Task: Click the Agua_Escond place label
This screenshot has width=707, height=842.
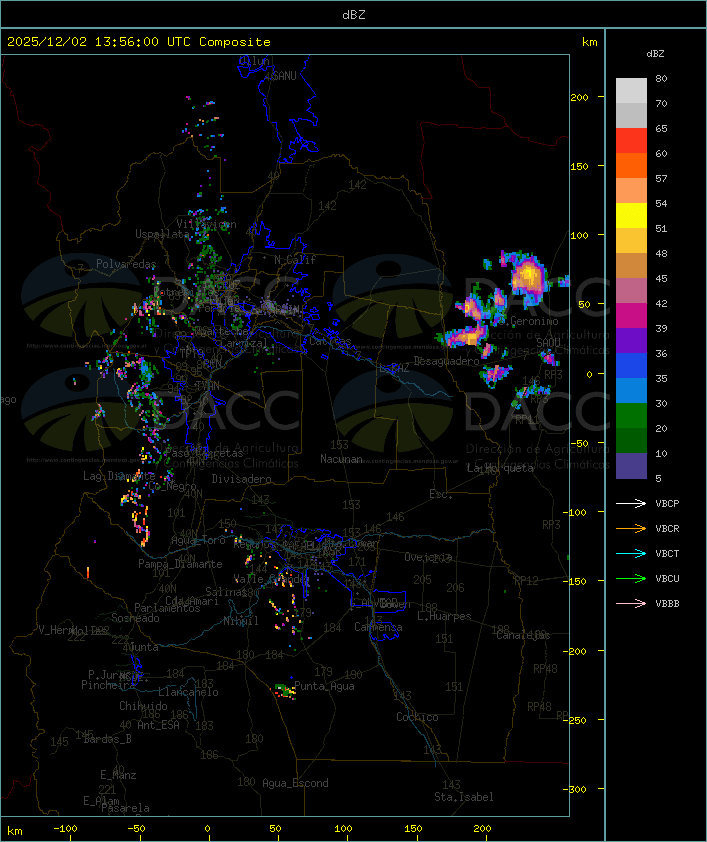Action: point(295,783)
